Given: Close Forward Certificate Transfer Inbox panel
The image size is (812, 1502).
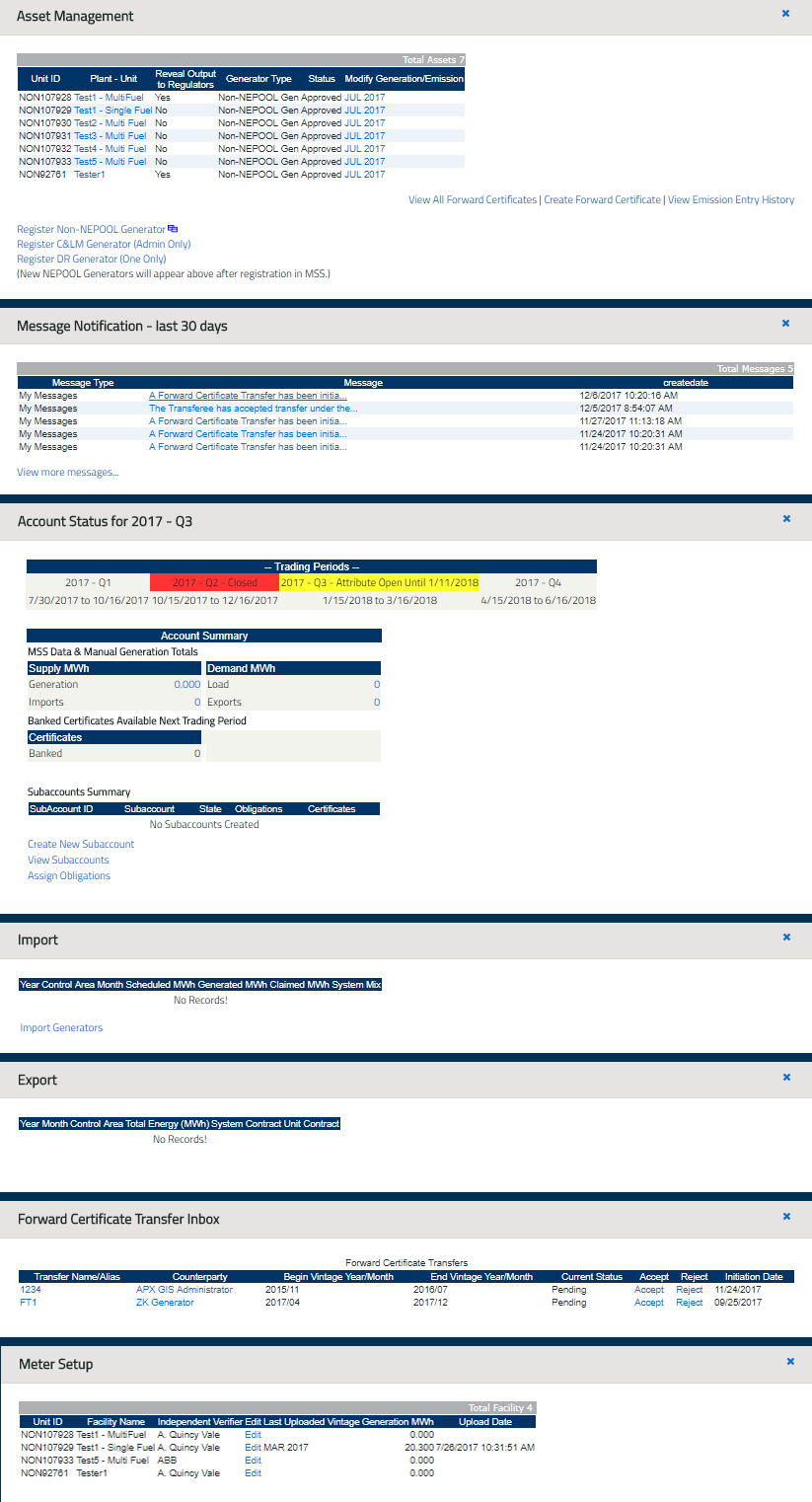Looking at the screenshot, I should click(x=785, y=1216).
